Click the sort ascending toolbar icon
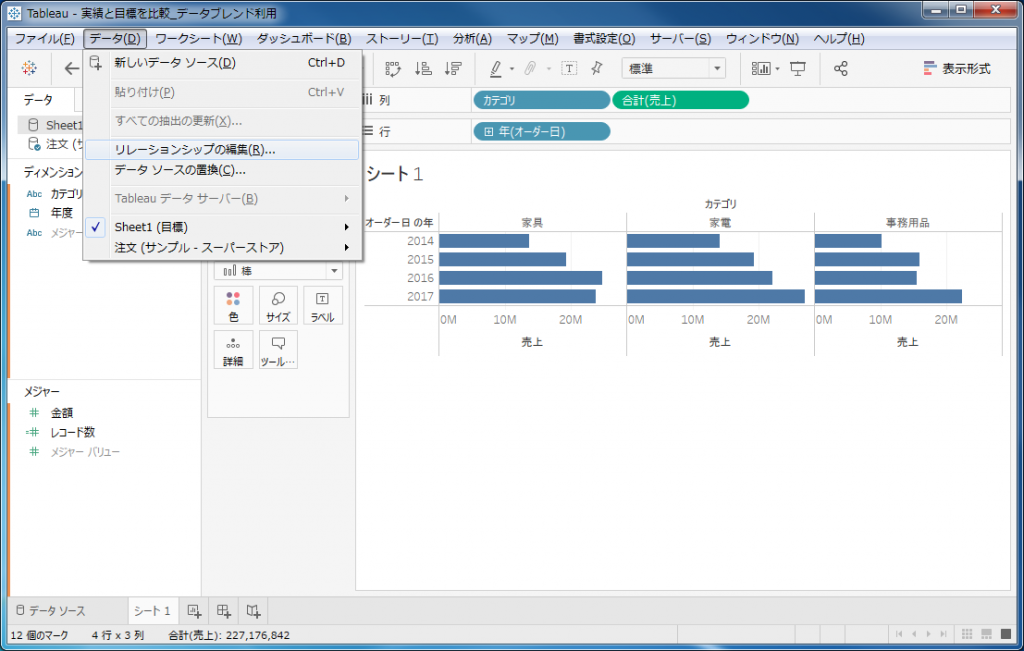The width and height of the screenshot is (1024, 651). point(423,68)
